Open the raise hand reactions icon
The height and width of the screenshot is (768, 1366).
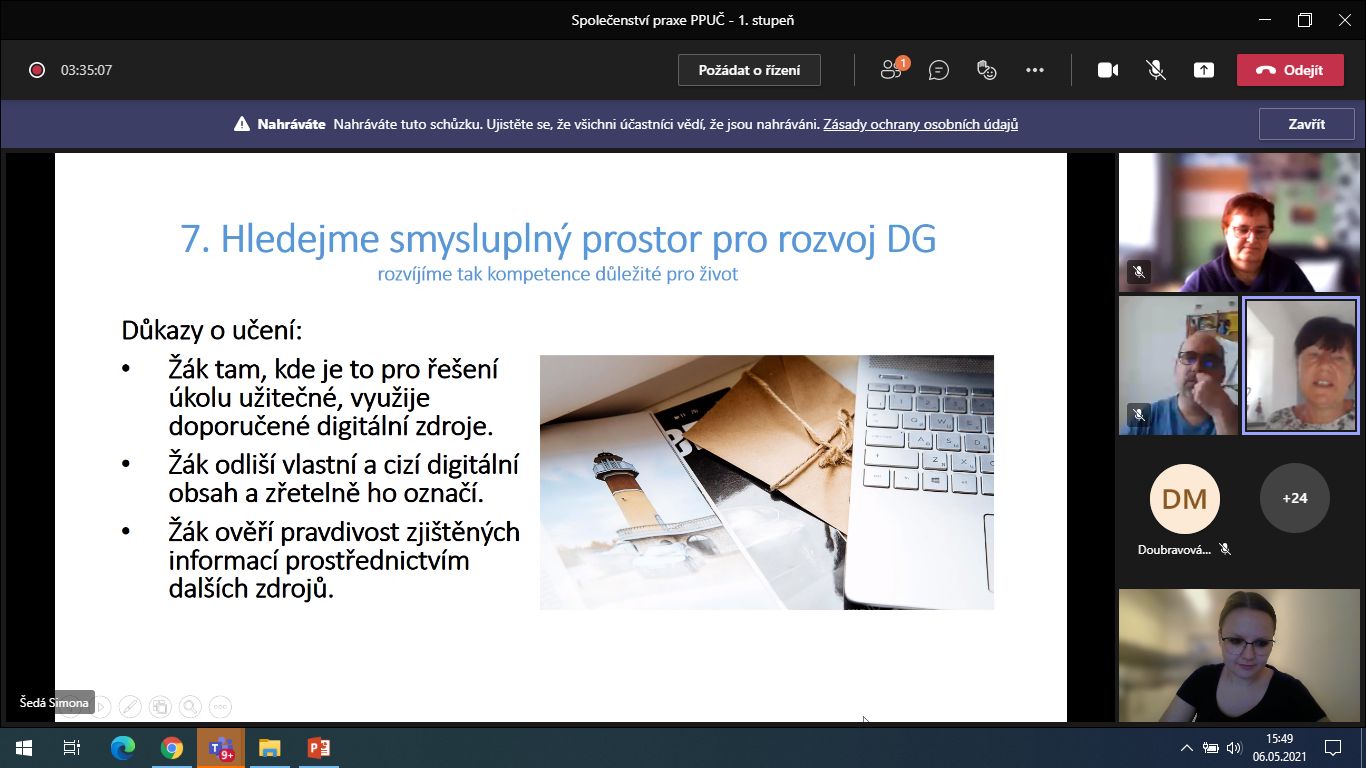(x=987, y=70)
